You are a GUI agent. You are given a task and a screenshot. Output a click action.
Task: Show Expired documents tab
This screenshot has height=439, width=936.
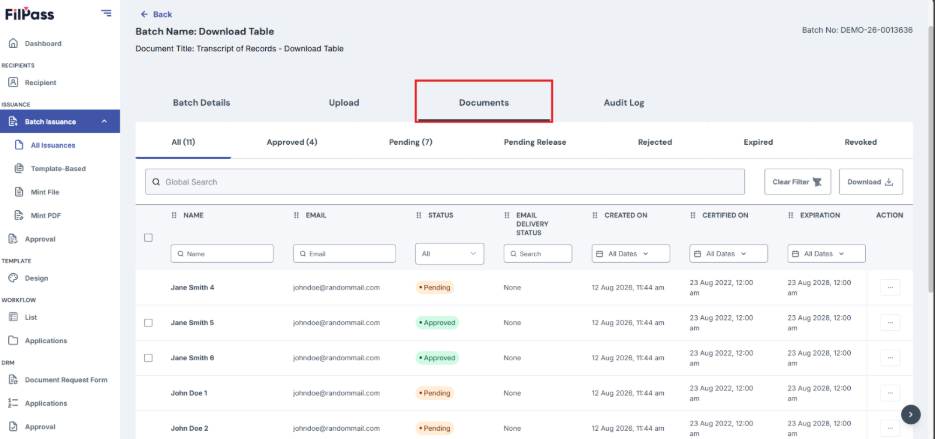[x=758, y=142]
